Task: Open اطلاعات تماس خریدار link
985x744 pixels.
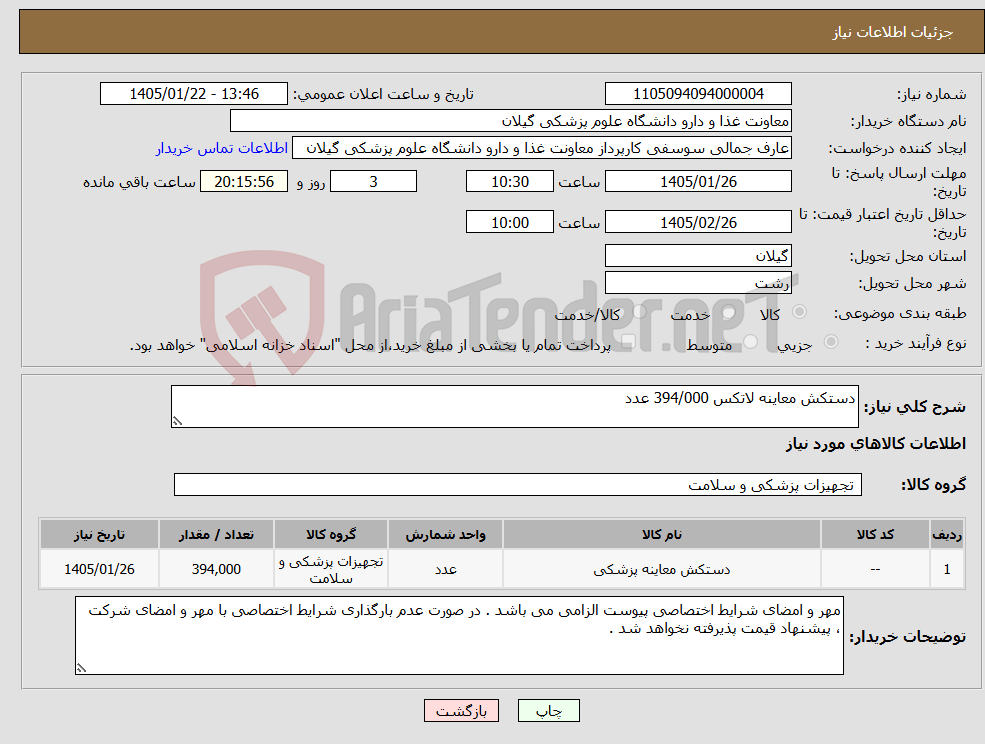Action: (222, 148)
